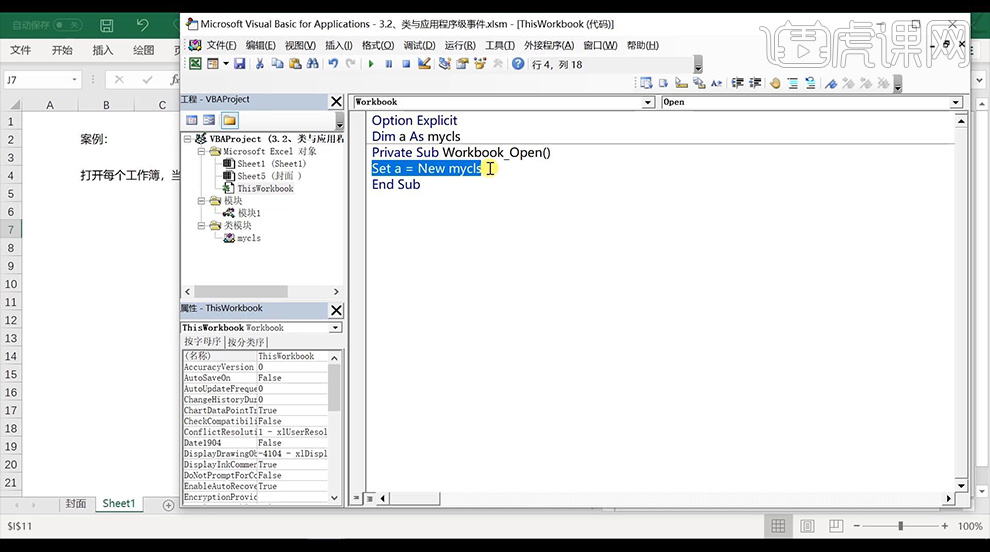This screenshot has width=990, height=552.
Task: Click the Design Mode icon
Action: [x=424, y=64]
